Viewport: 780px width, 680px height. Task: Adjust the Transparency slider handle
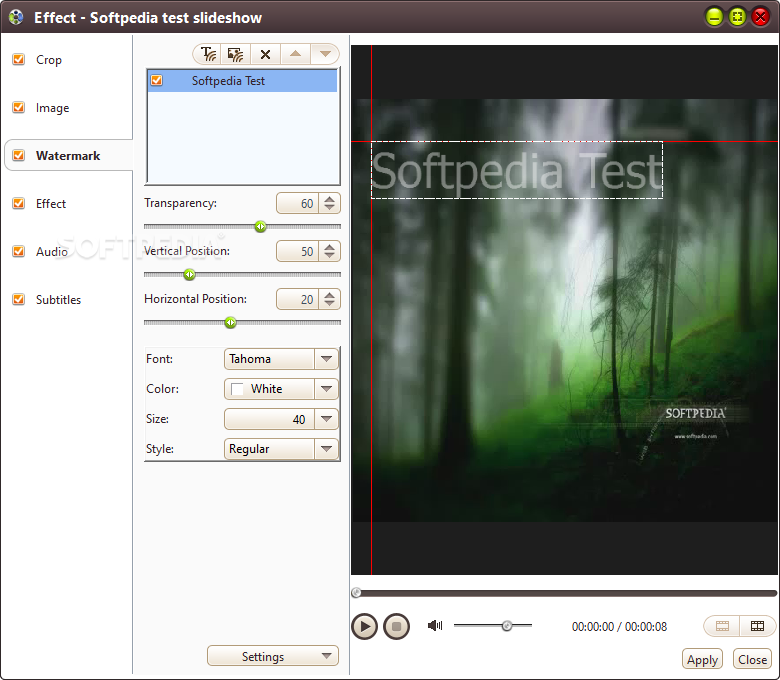point(260,227)
